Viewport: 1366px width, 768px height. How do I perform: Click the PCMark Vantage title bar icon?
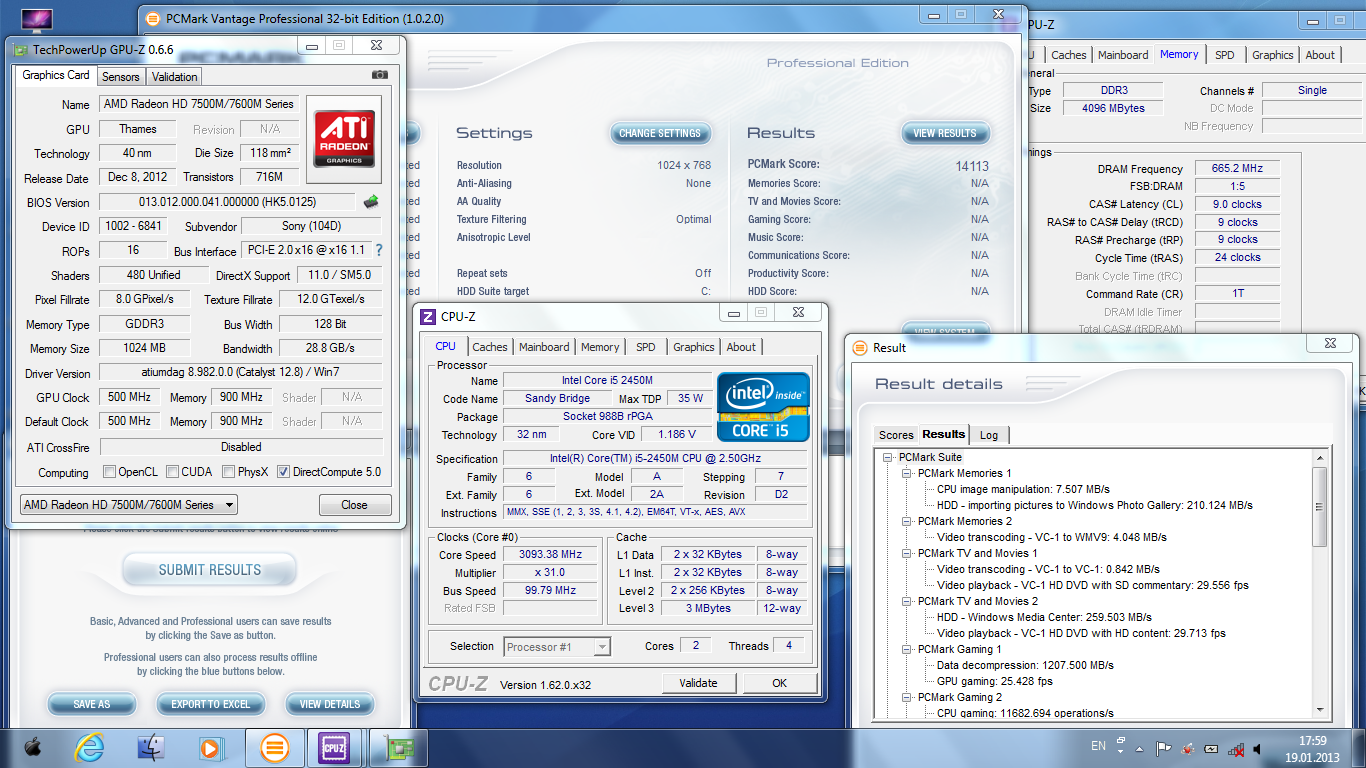click(152, 18)
